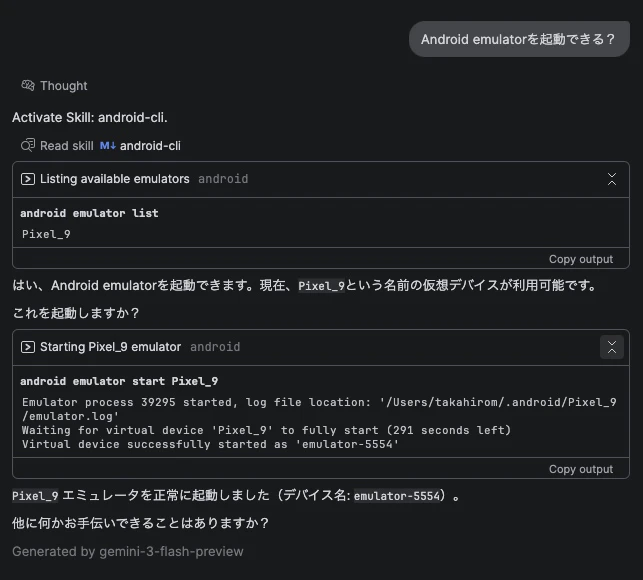The width and height of the screenshot is (643, 580).
Task: Open the android-cli skill link
Action: pos(150,146)
